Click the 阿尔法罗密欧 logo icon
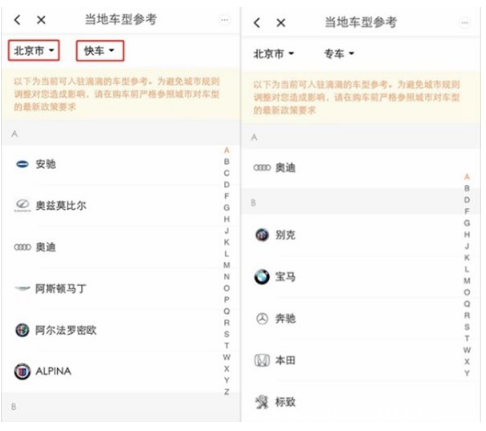 click(22, 330)
